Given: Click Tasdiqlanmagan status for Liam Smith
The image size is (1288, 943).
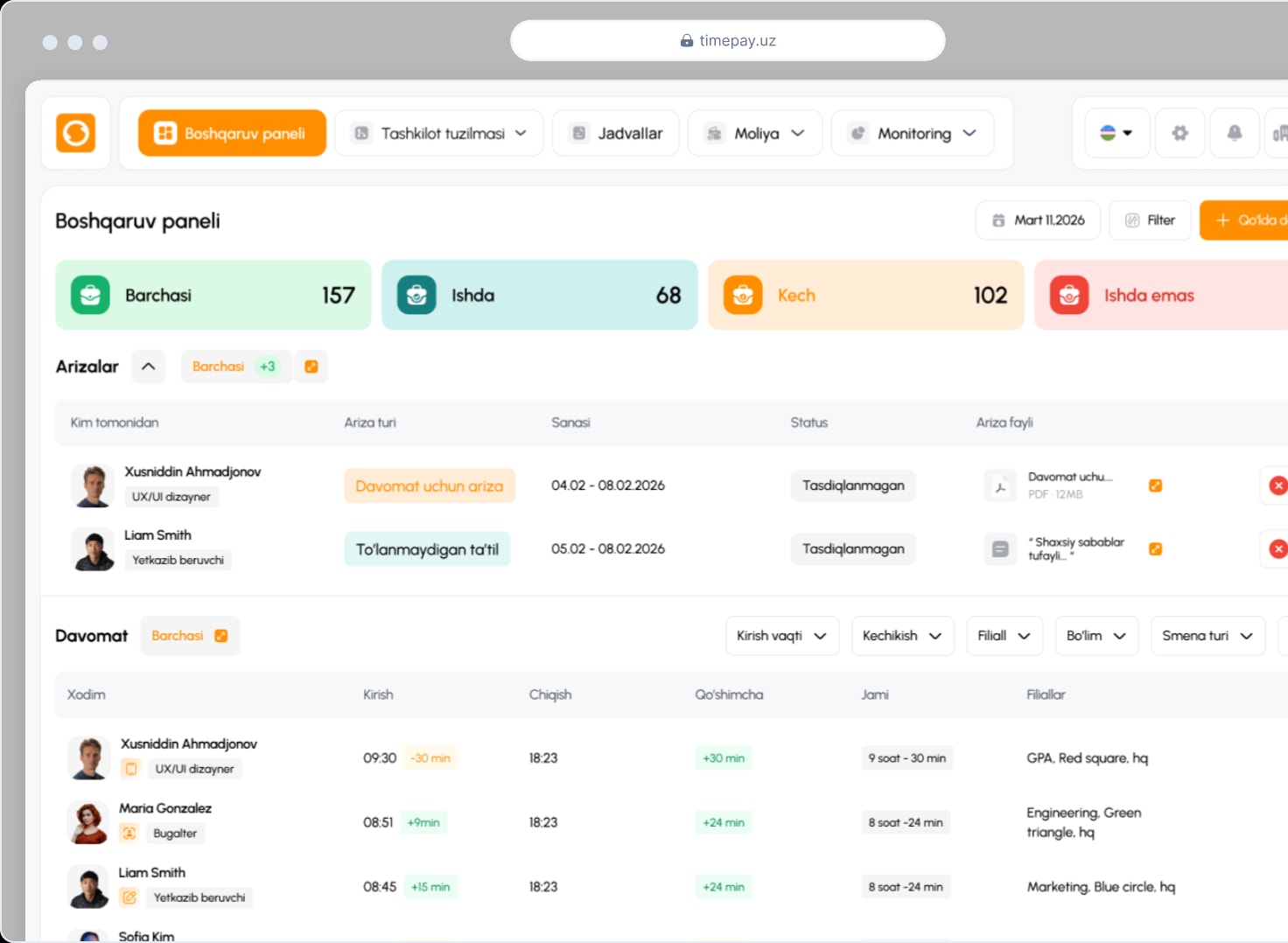Looking at the screenshot, I should pyautogui.click(x=853, y=549).
